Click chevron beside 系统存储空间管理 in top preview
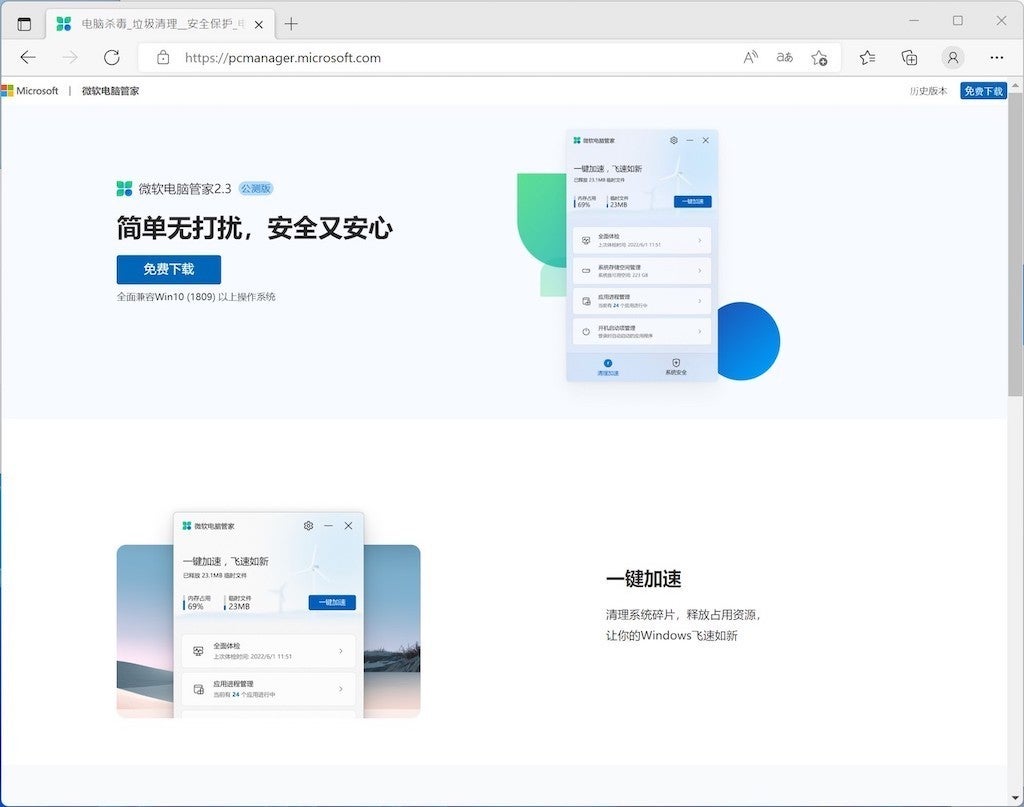Screen dimensions: 1024x807 pyautogui.click(x=699, y=270)
